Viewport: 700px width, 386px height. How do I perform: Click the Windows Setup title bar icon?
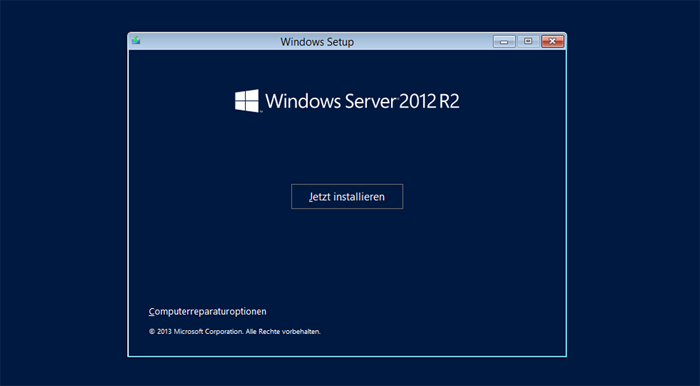136,41
